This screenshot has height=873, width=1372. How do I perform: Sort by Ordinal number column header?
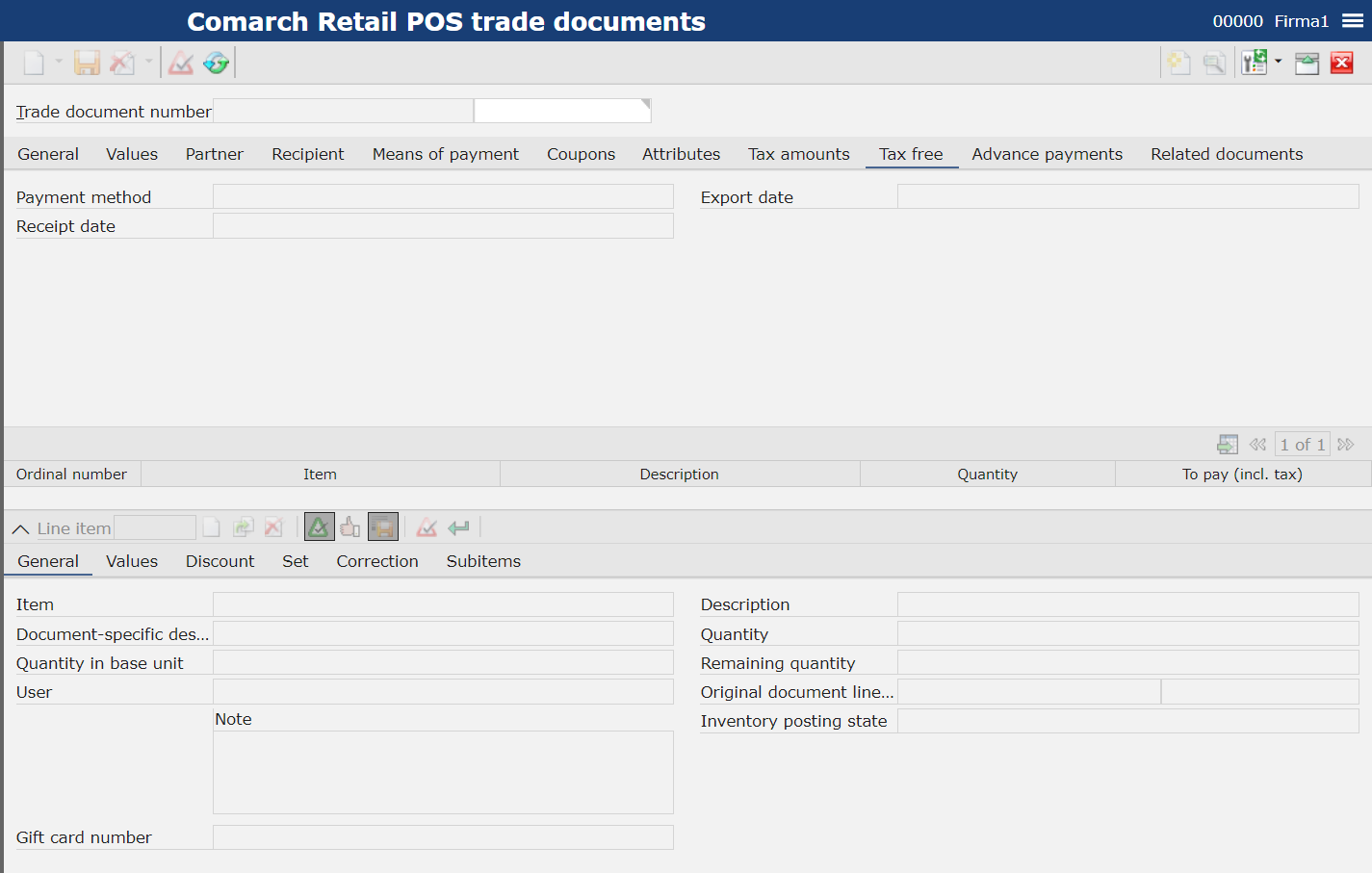pyautogui.click(x=72, y=474)
